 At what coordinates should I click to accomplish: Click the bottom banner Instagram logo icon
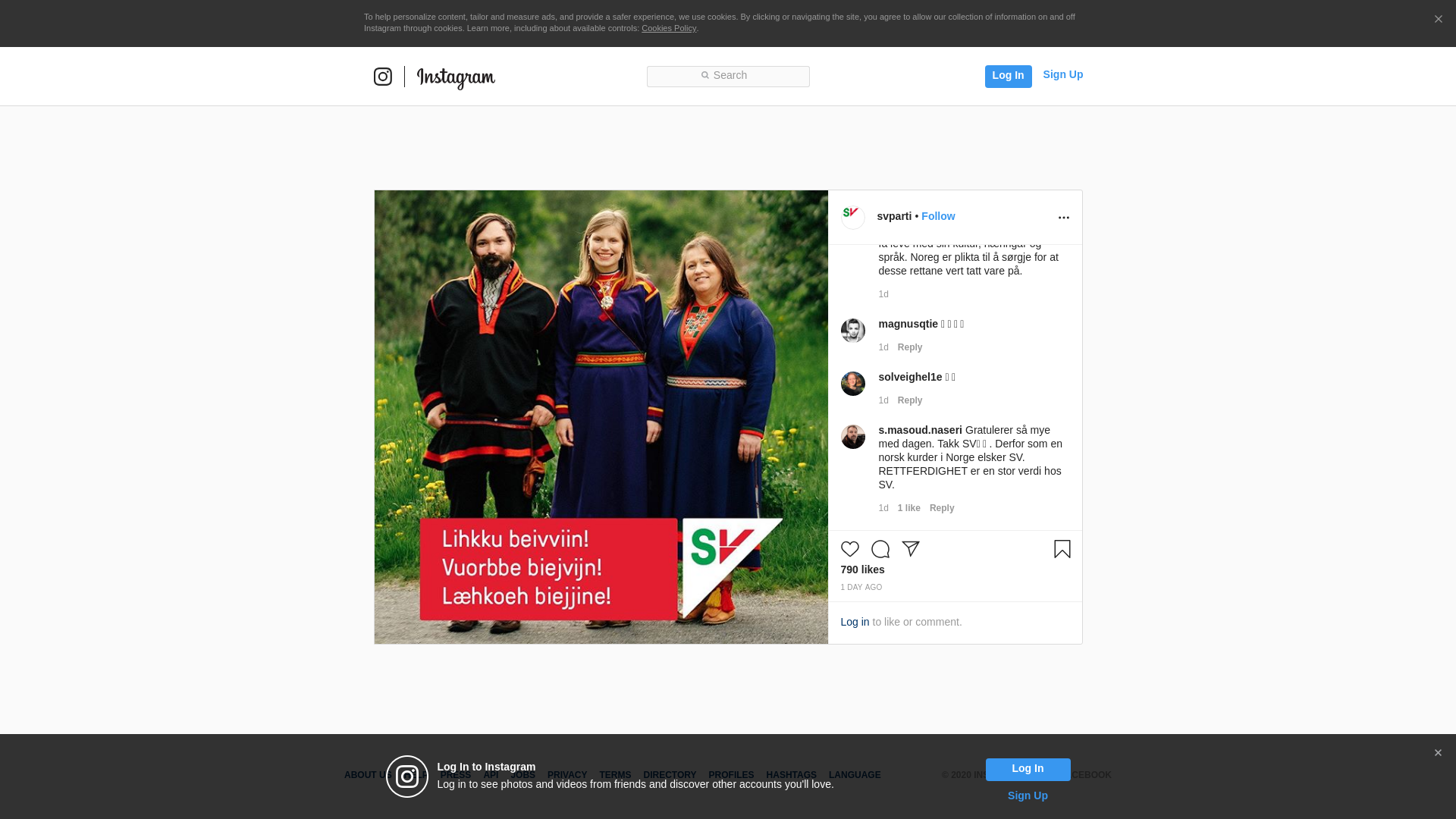pyautogui.click(x=407, y=777)
